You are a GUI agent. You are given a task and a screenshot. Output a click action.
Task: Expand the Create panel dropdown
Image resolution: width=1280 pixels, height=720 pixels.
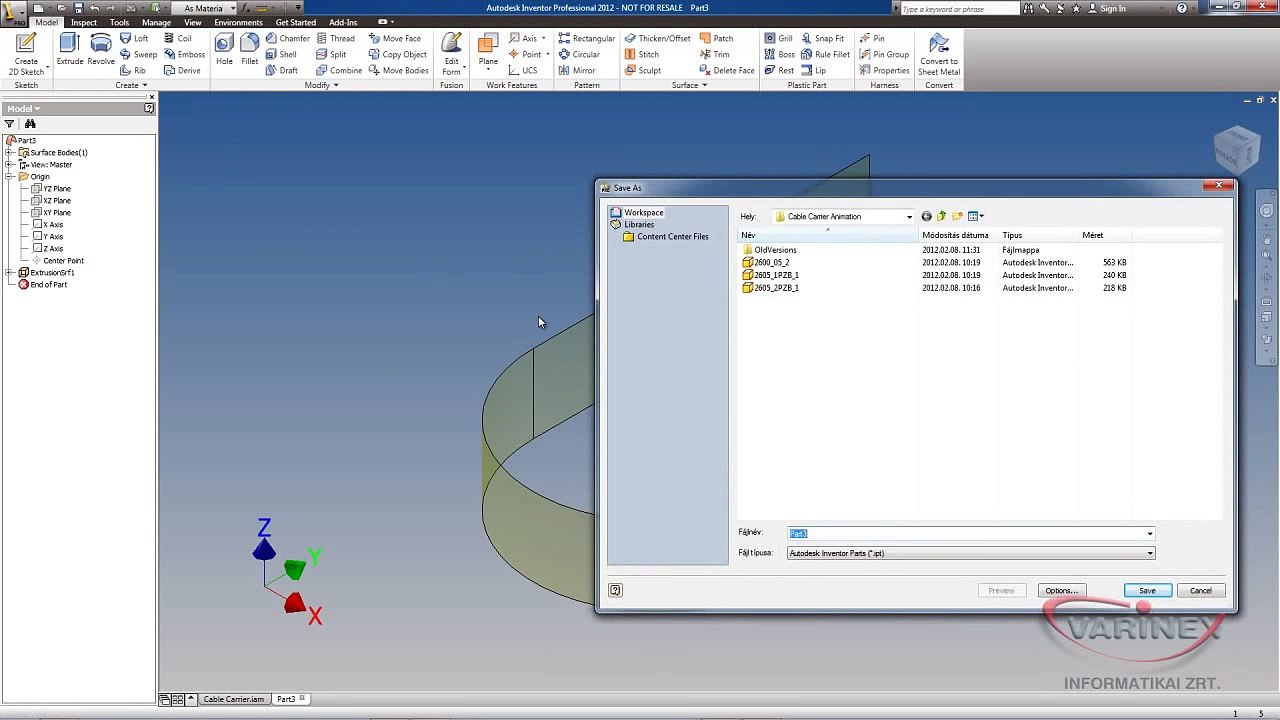point(131,85)
